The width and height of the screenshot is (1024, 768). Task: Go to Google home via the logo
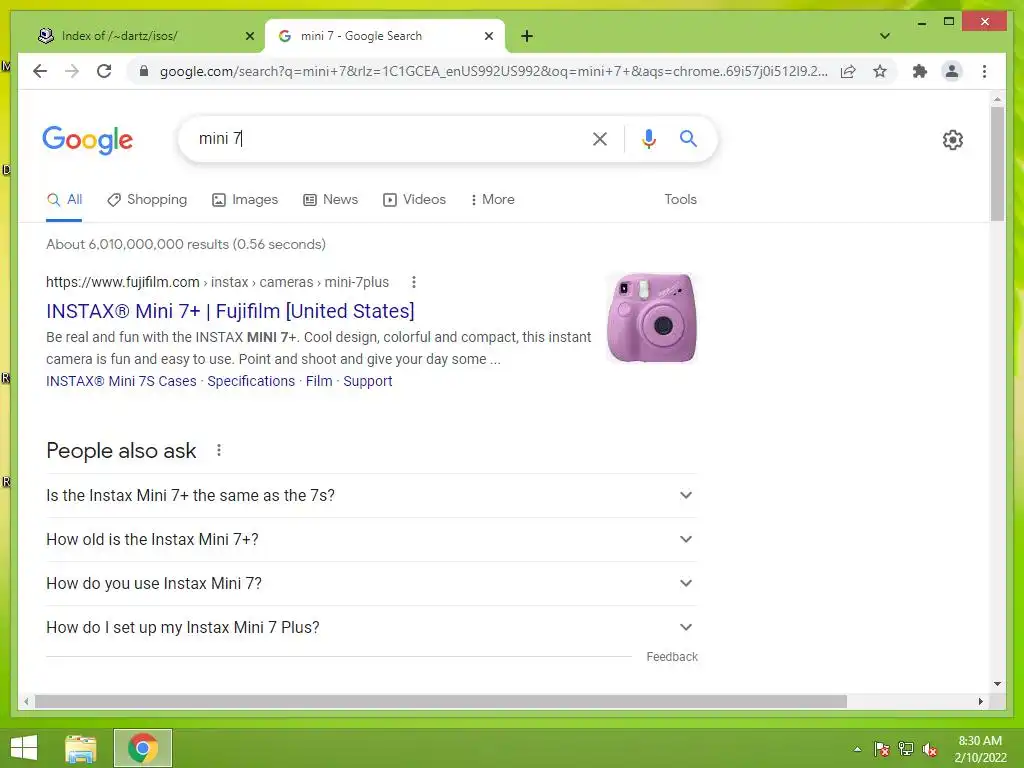coord(88,139)
